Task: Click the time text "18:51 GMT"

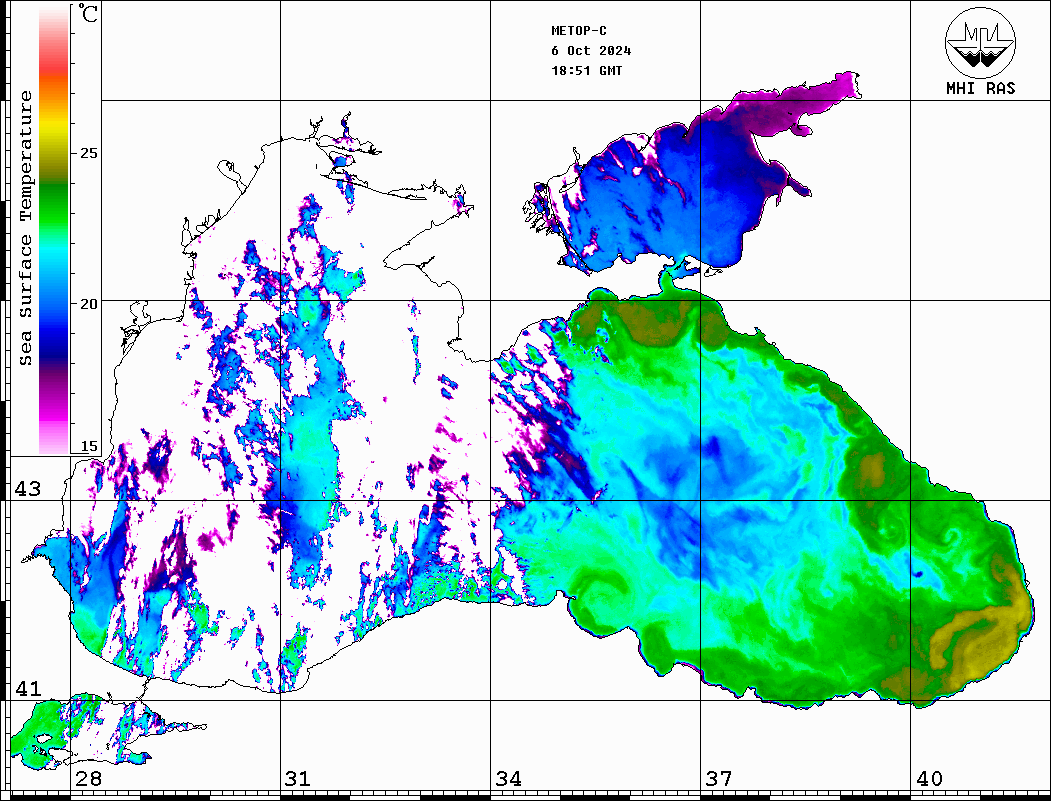Action: click(586, 70)
